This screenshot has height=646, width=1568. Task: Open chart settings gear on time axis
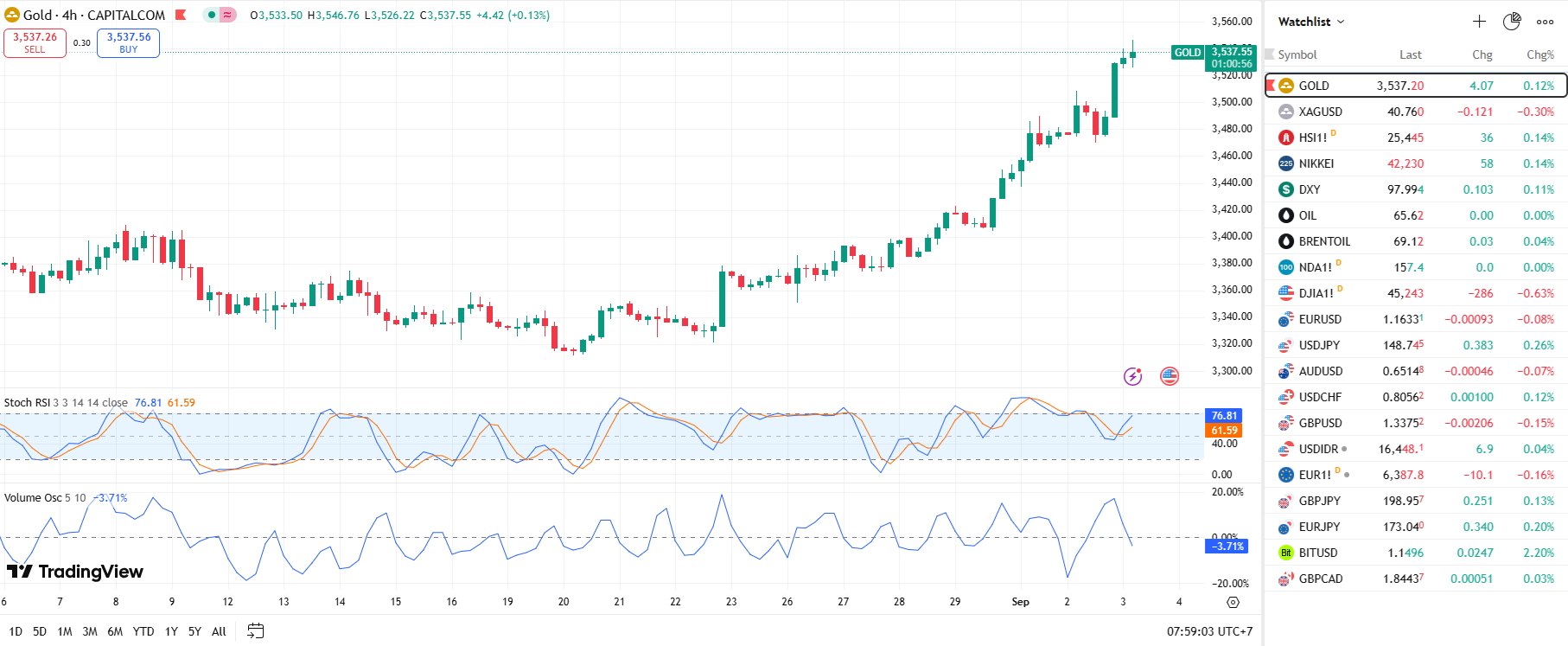[x=1233, y=602]
